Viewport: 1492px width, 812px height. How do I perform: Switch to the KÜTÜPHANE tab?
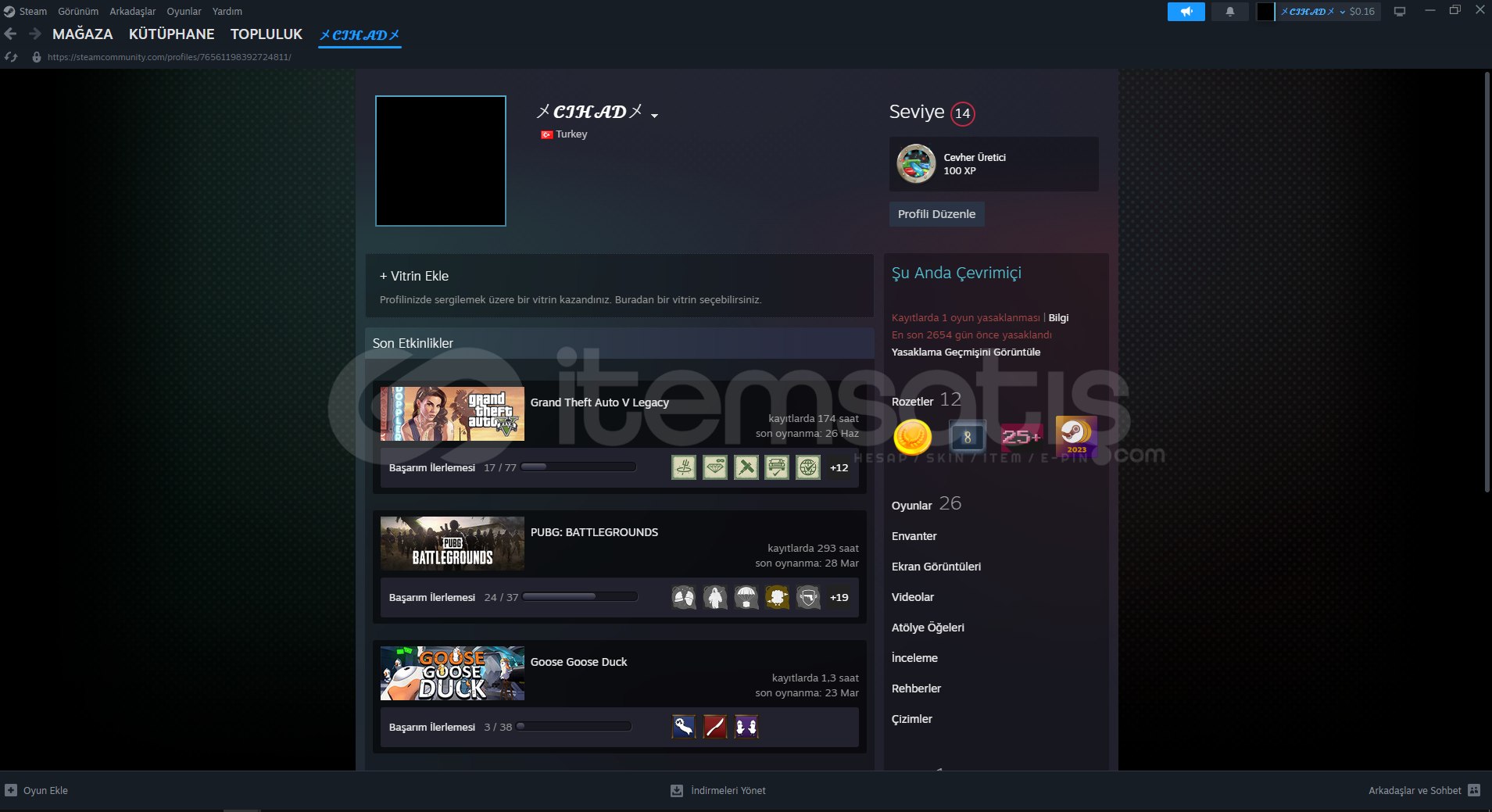[x=171, y=34]
